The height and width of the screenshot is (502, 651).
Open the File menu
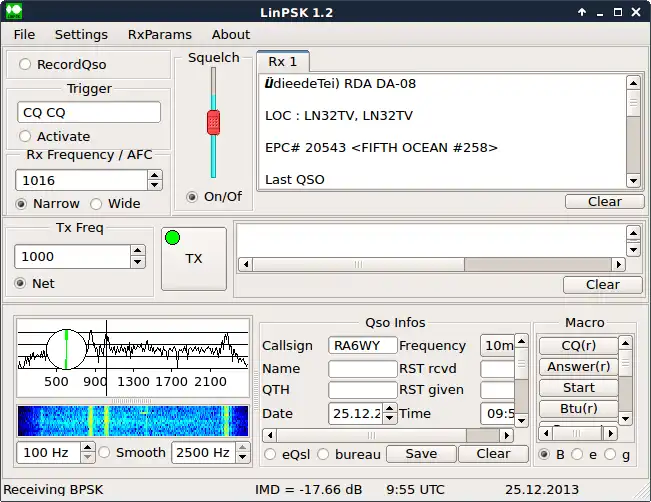pyautogui.click(x=24, y=34)
